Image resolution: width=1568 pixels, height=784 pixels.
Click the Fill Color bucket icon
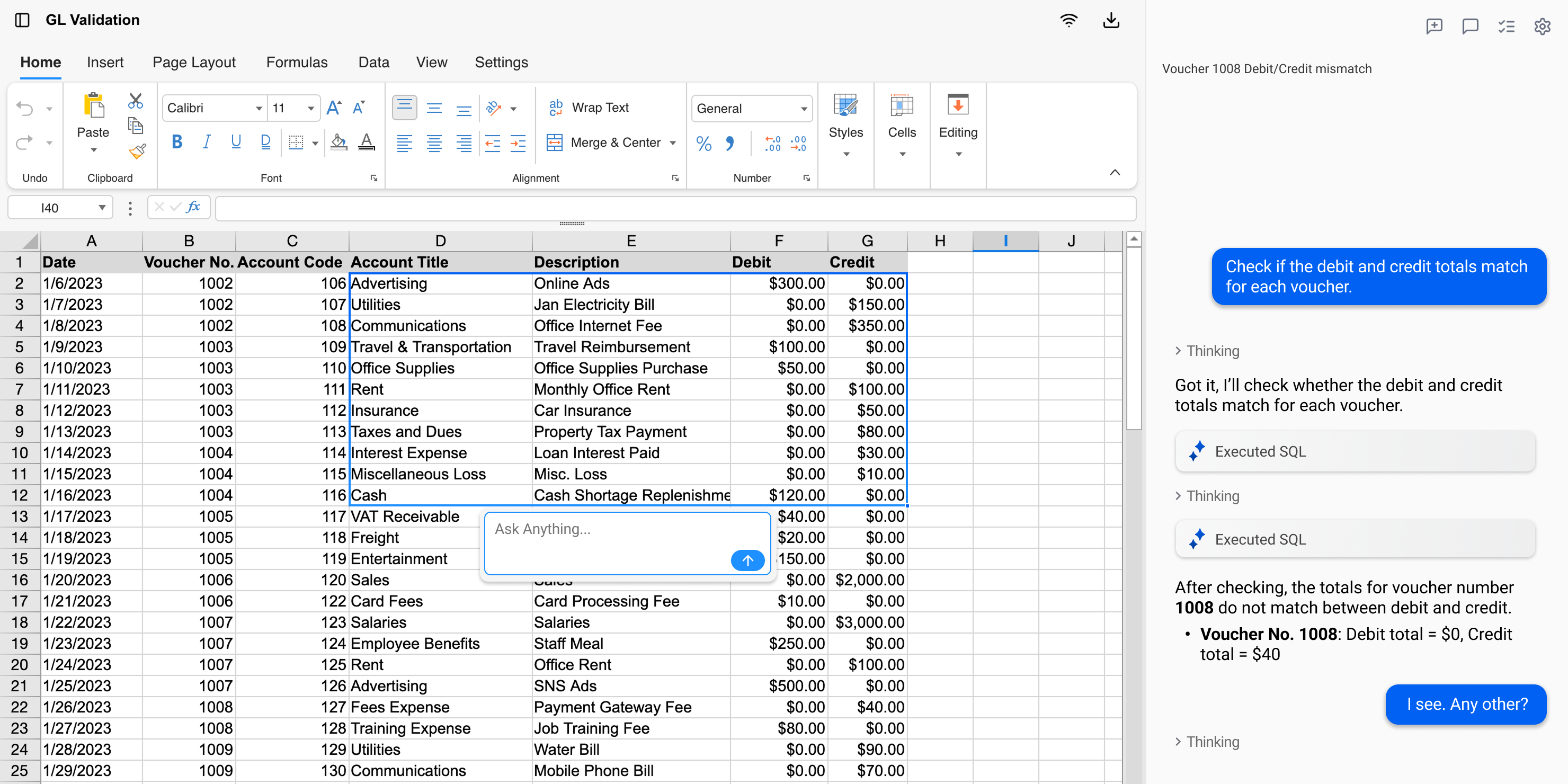338,142
